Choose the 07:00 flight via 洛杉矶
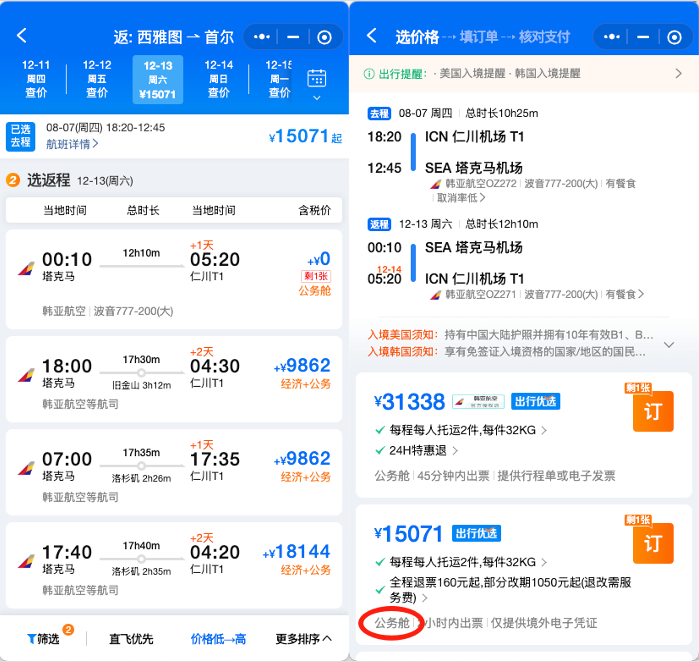This screenshot has width=699, height=662. pos(174,472)
